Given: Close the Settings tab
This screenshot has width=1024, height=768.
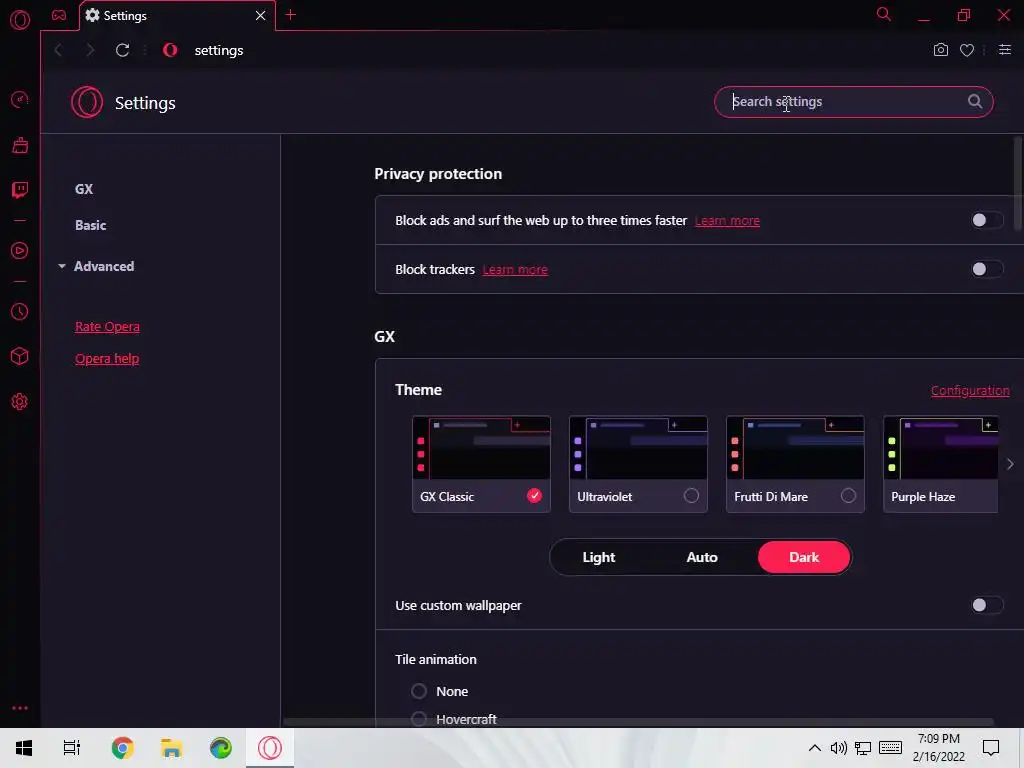Looking at the screenshot, I should click(261, 15).
